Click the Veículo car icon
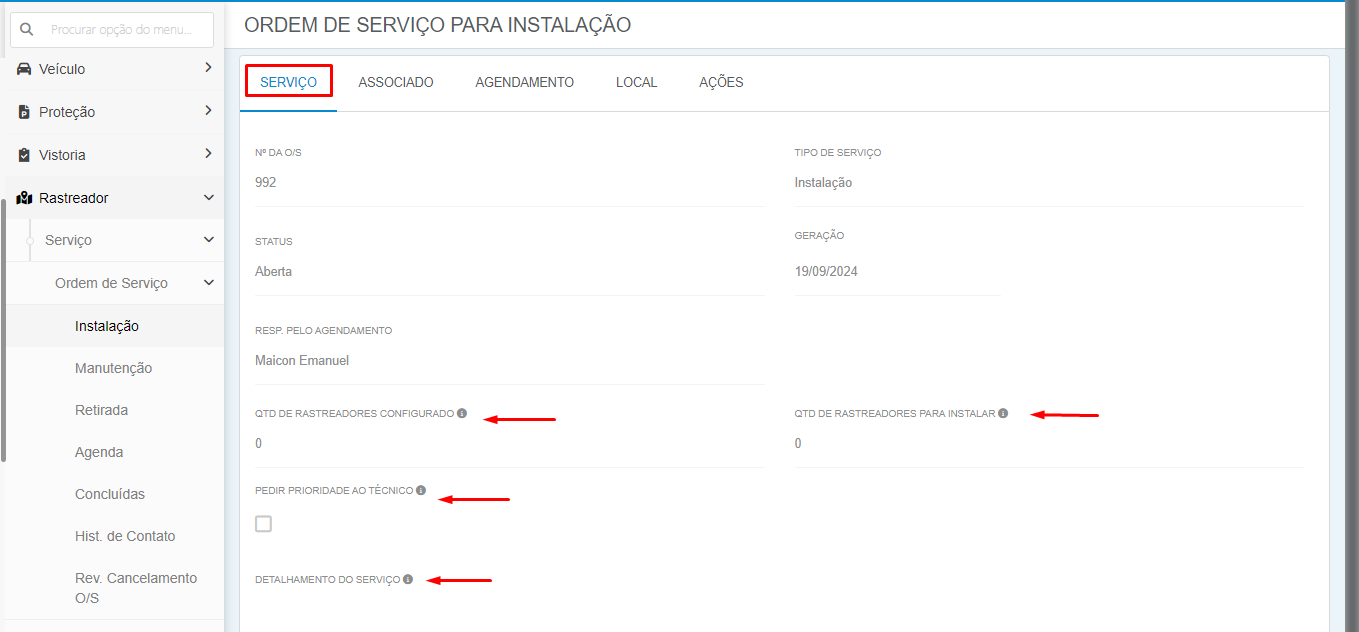 point(24,69)
